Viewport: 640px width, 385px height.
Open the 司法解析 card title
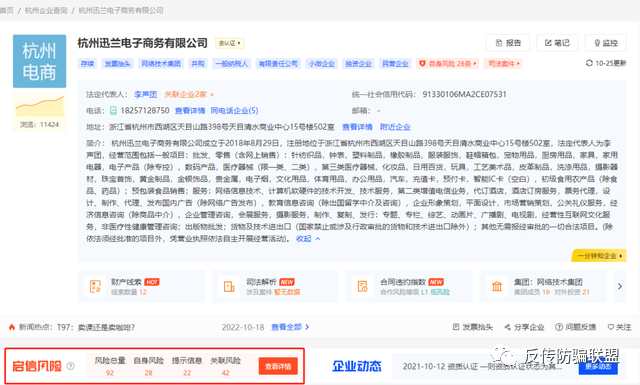(261, 282)
